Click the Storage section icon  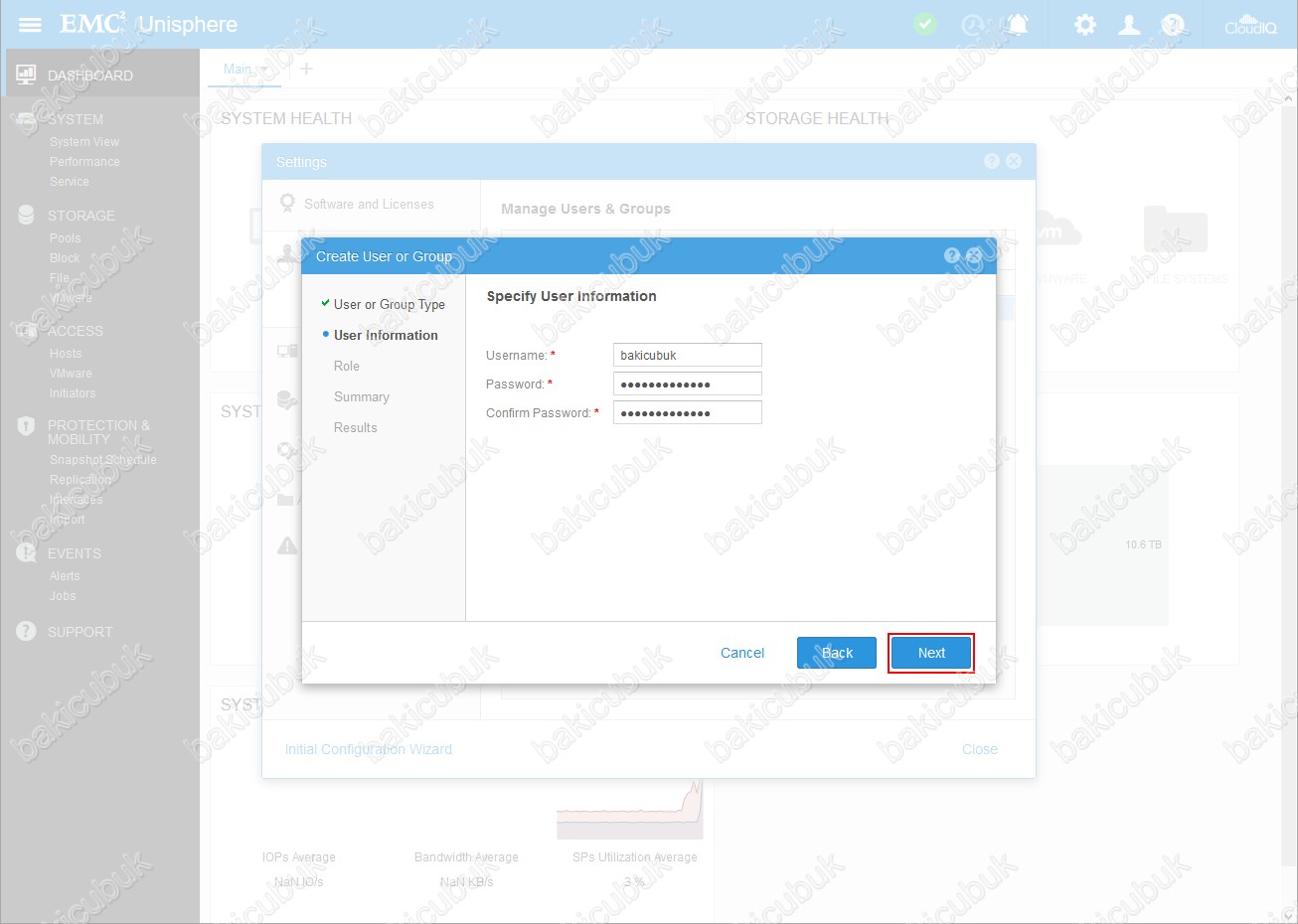27,215
